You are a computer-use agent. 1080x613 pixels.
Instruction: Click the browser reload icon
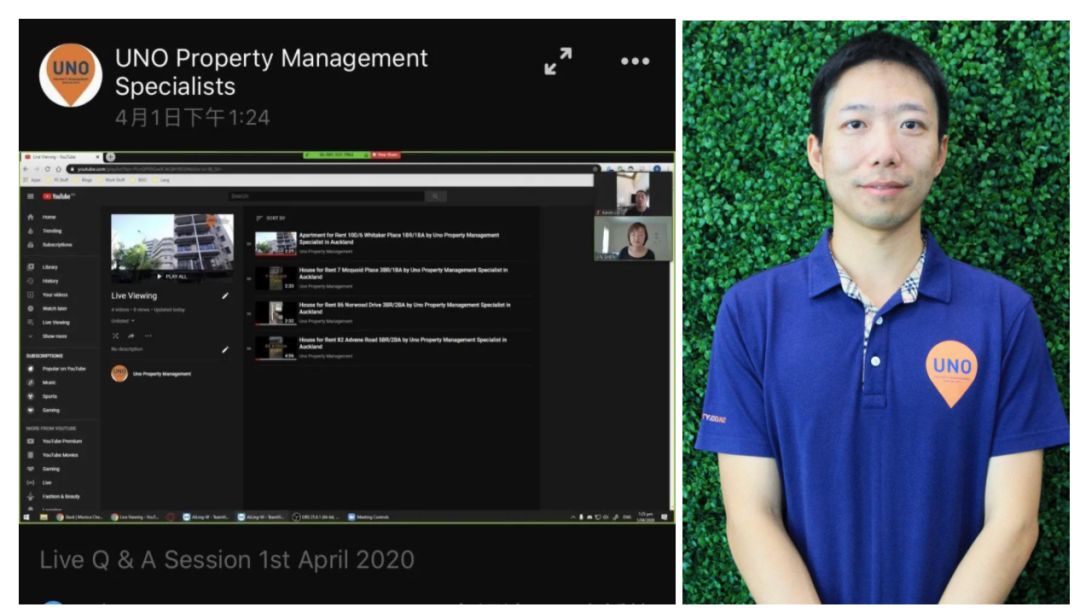click(x=48, y=169)
